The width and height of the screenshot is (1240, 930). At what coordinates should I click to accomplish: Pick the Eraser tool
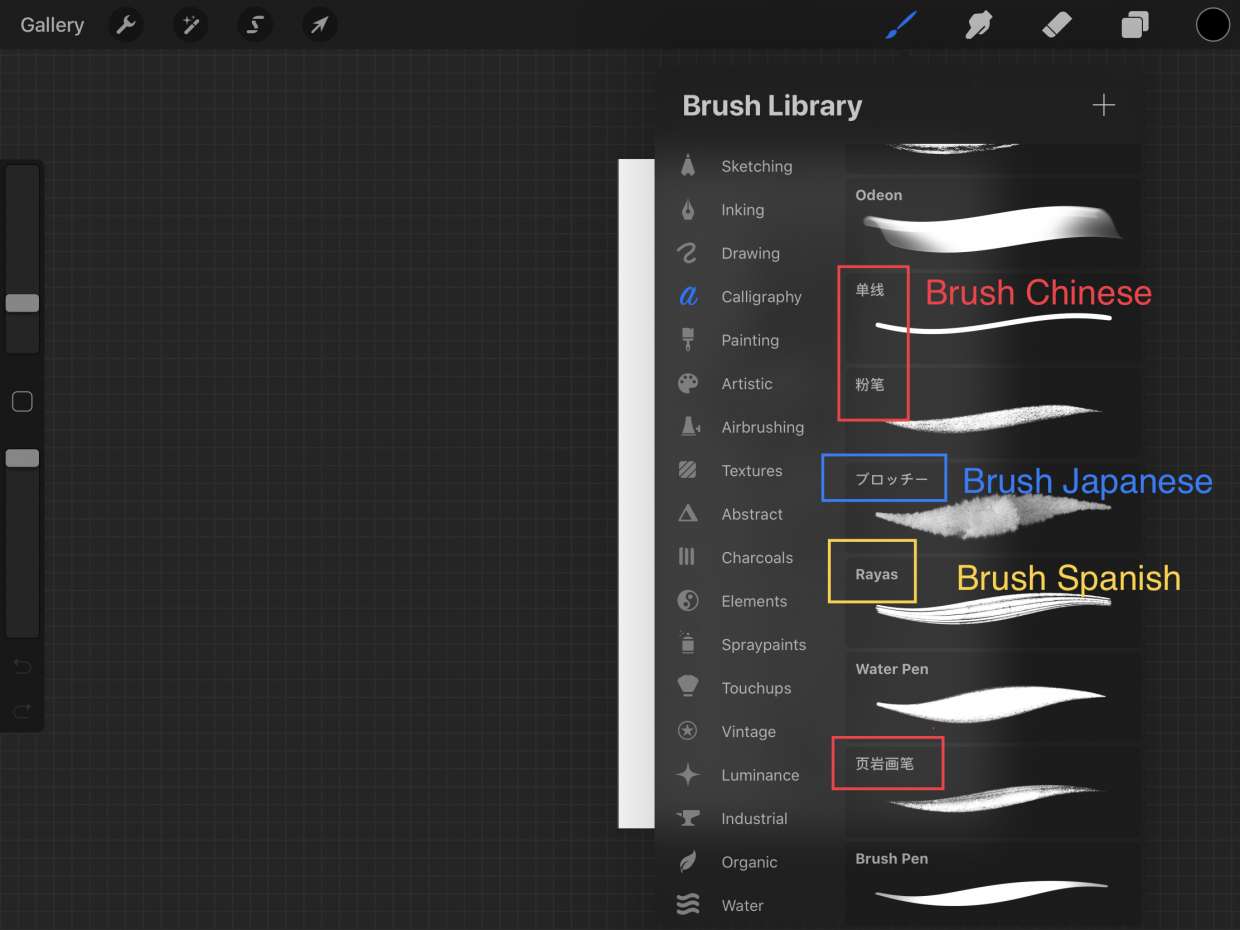click(x=1056, y=25)
